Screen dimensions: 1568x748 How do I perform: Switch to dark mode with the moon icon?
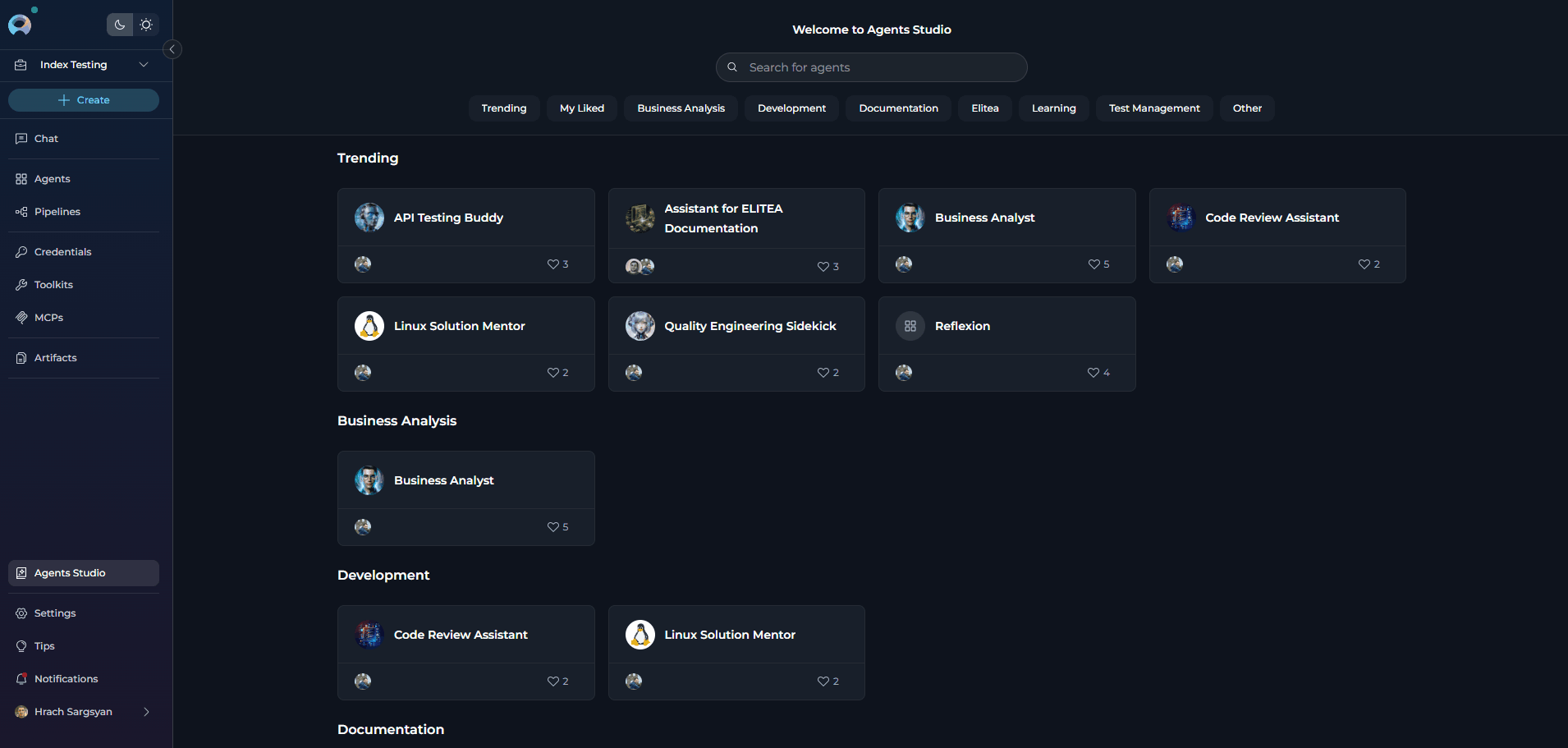pyautogui.click(x=119, y=25)
